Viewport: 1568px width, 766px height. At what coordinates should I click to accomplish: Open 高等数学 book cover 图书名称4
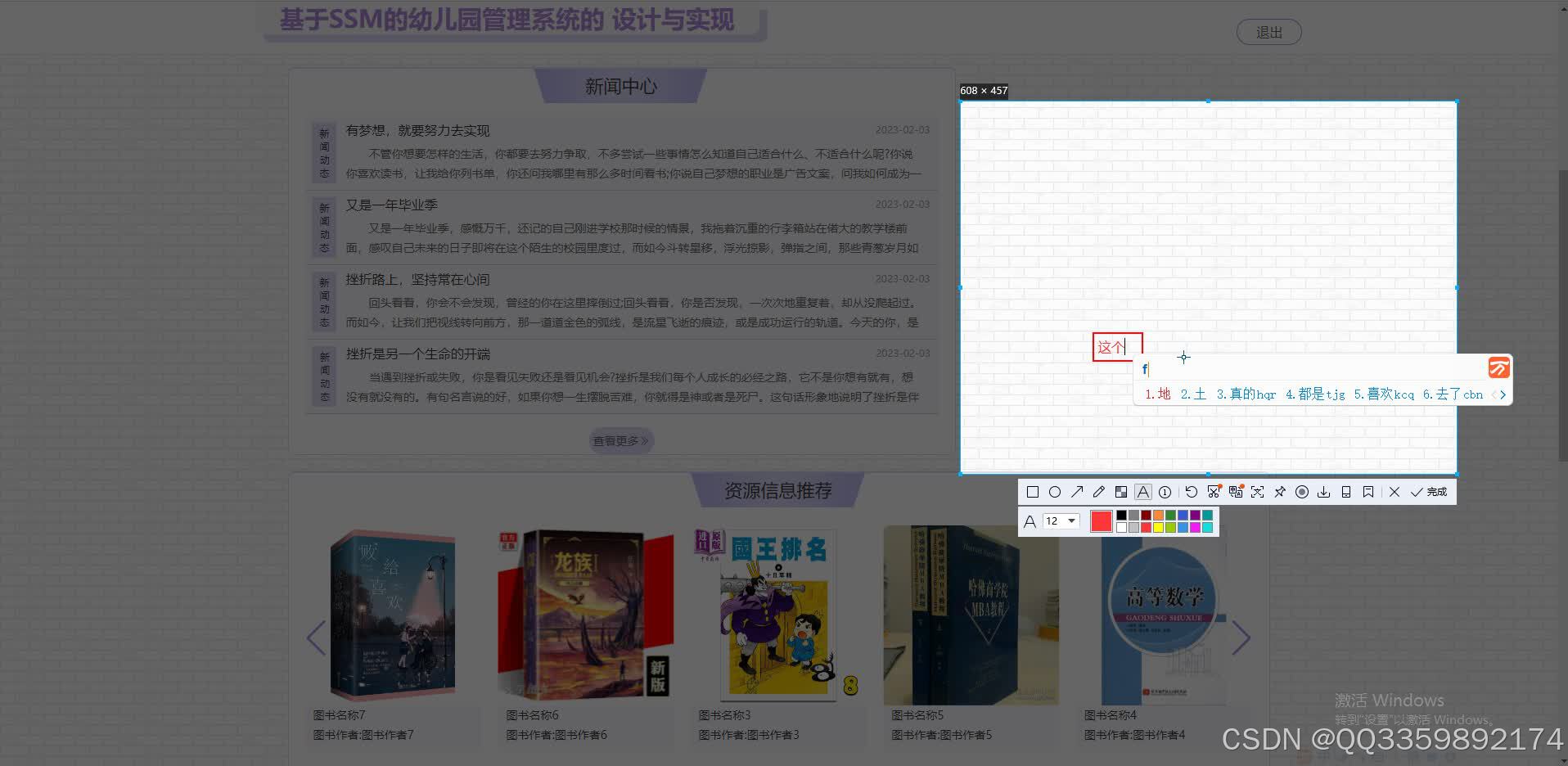[1164, 615]
